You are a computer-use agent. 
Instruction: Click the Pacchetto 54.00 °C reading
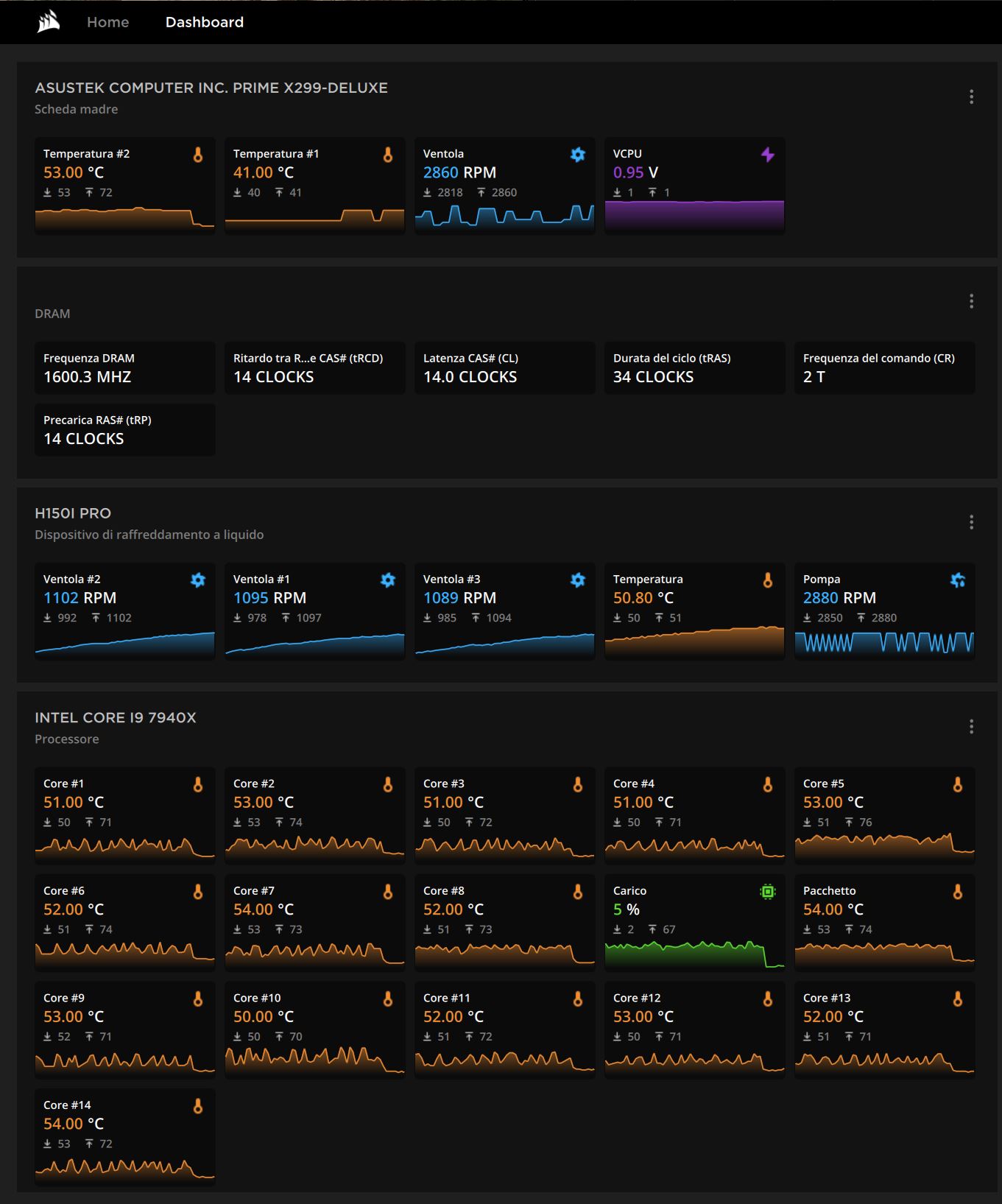coord(833,909)
